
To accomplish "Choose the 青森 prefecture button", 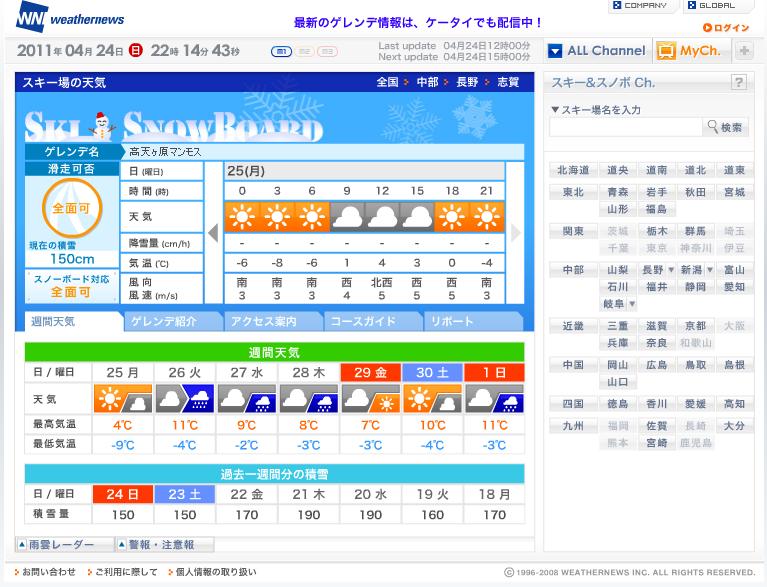I will pos(618,192).
